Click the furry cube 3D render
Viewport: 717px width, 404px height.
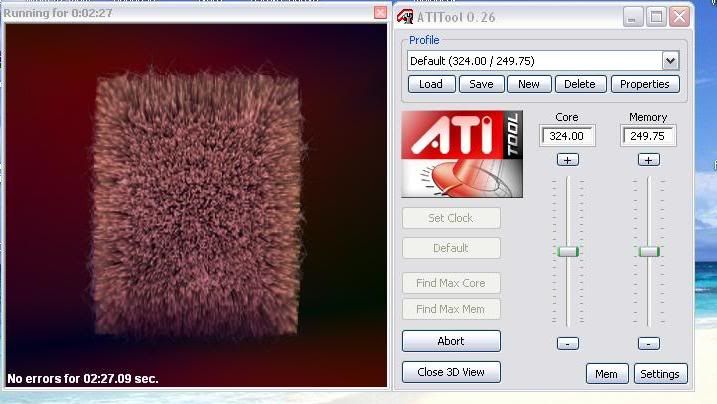[198, 203]
